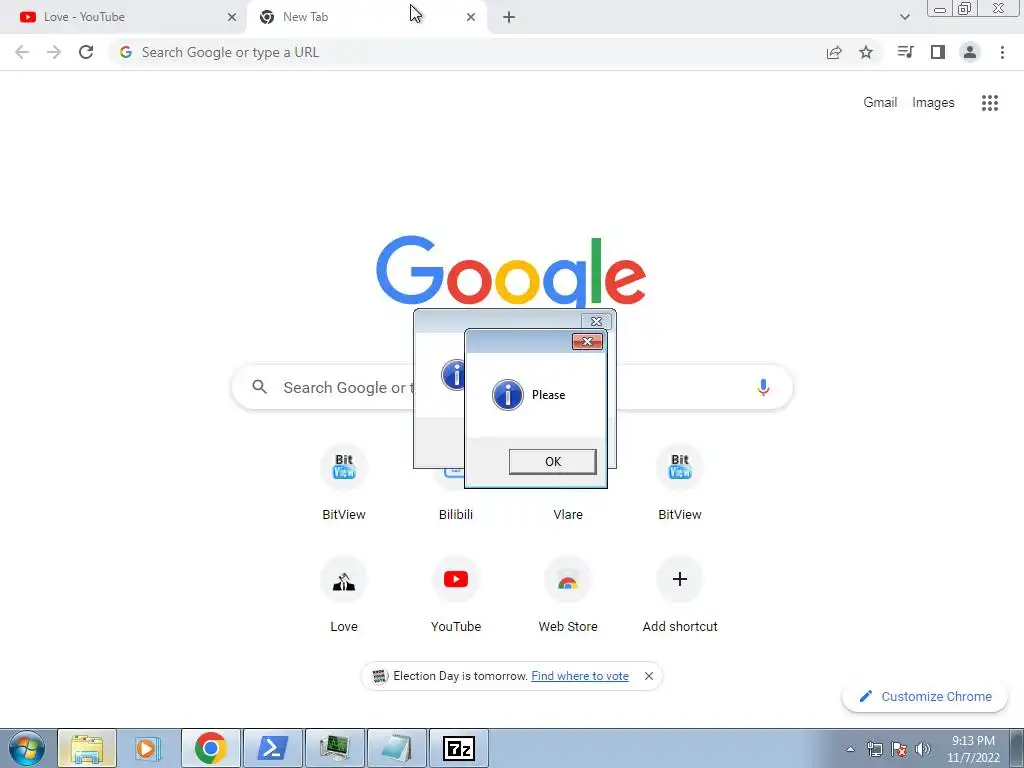The height and width of the screenshot is (768, 1024).
Task: Click OK in the Please dialog
Action: [x=552, y=462]
